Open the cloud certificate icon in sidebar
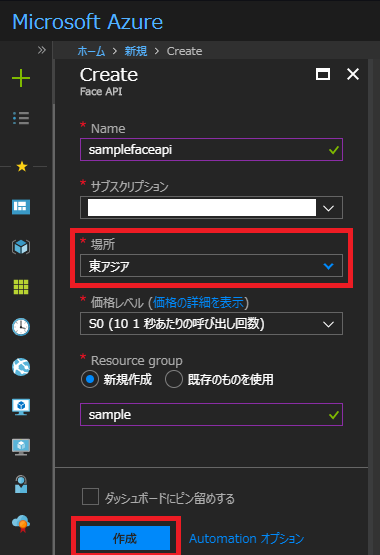The image size is (380, 555). [21, 524]
